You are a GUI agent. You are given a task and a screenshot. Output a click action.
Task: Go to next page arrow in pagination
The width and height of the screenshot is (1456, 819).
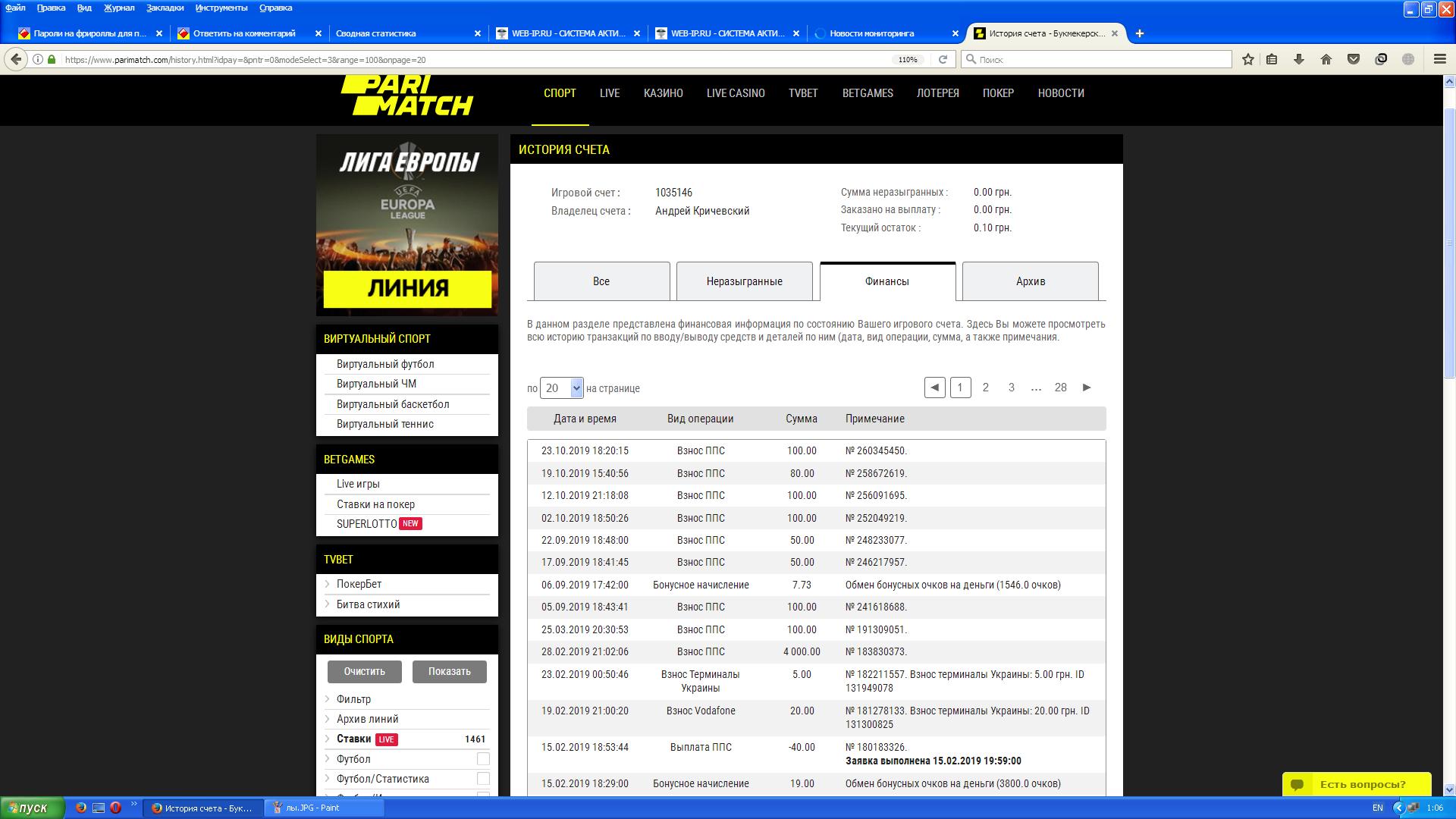(1087, 388)
